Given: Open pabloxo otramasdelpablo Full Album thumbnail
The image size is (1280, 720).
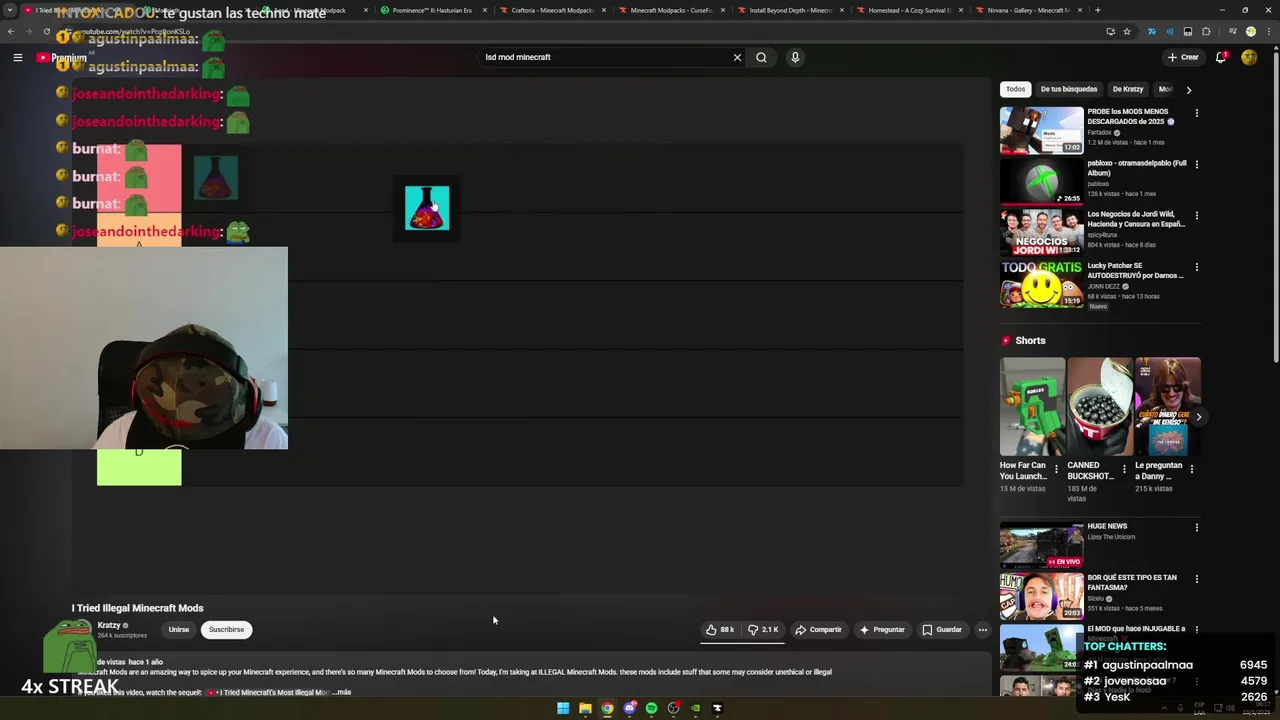Looking at the screenshot, I should point(1041,182).
